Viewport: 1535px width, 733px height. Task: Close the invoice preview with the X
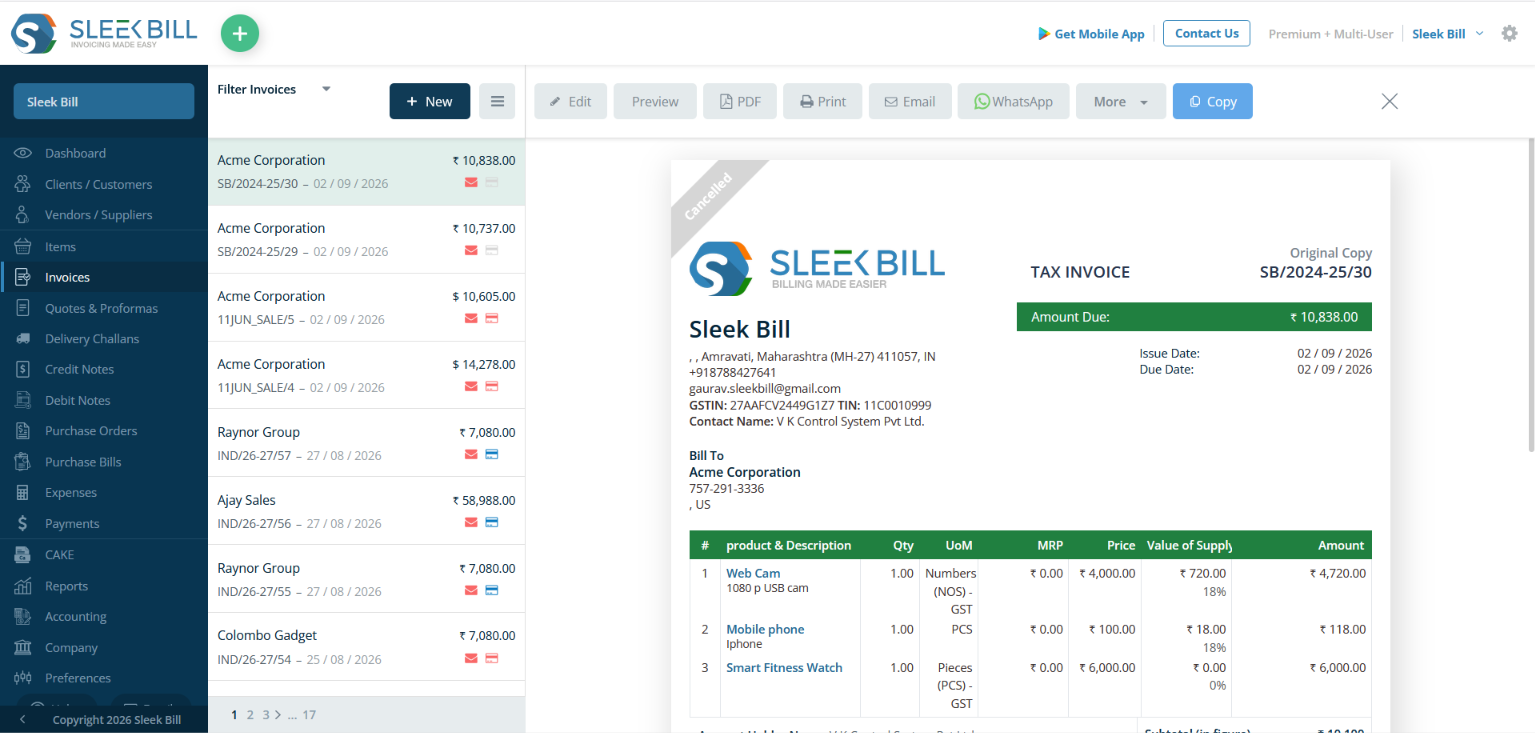pos(1389,101)
